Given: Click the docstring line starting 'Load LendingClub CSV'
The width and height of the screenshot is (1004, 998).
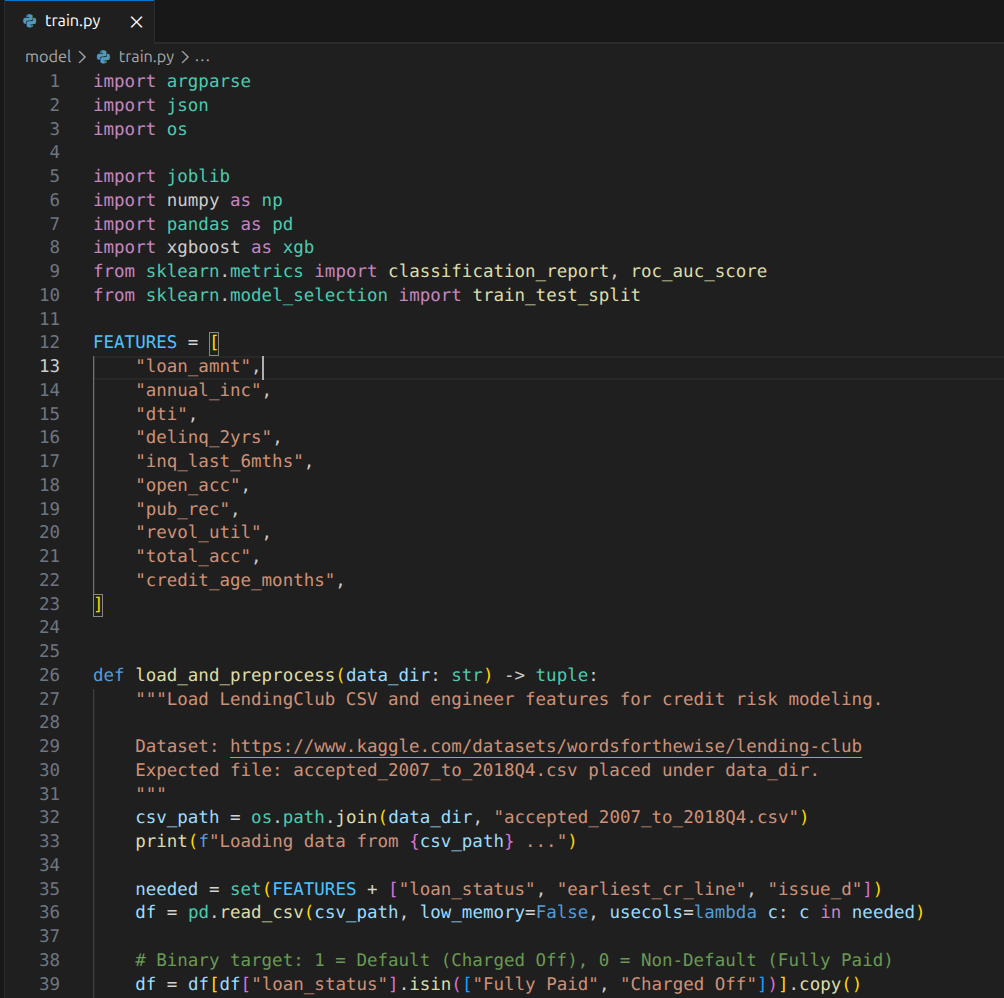Looking at the screenshot, I should pos(508,699).
